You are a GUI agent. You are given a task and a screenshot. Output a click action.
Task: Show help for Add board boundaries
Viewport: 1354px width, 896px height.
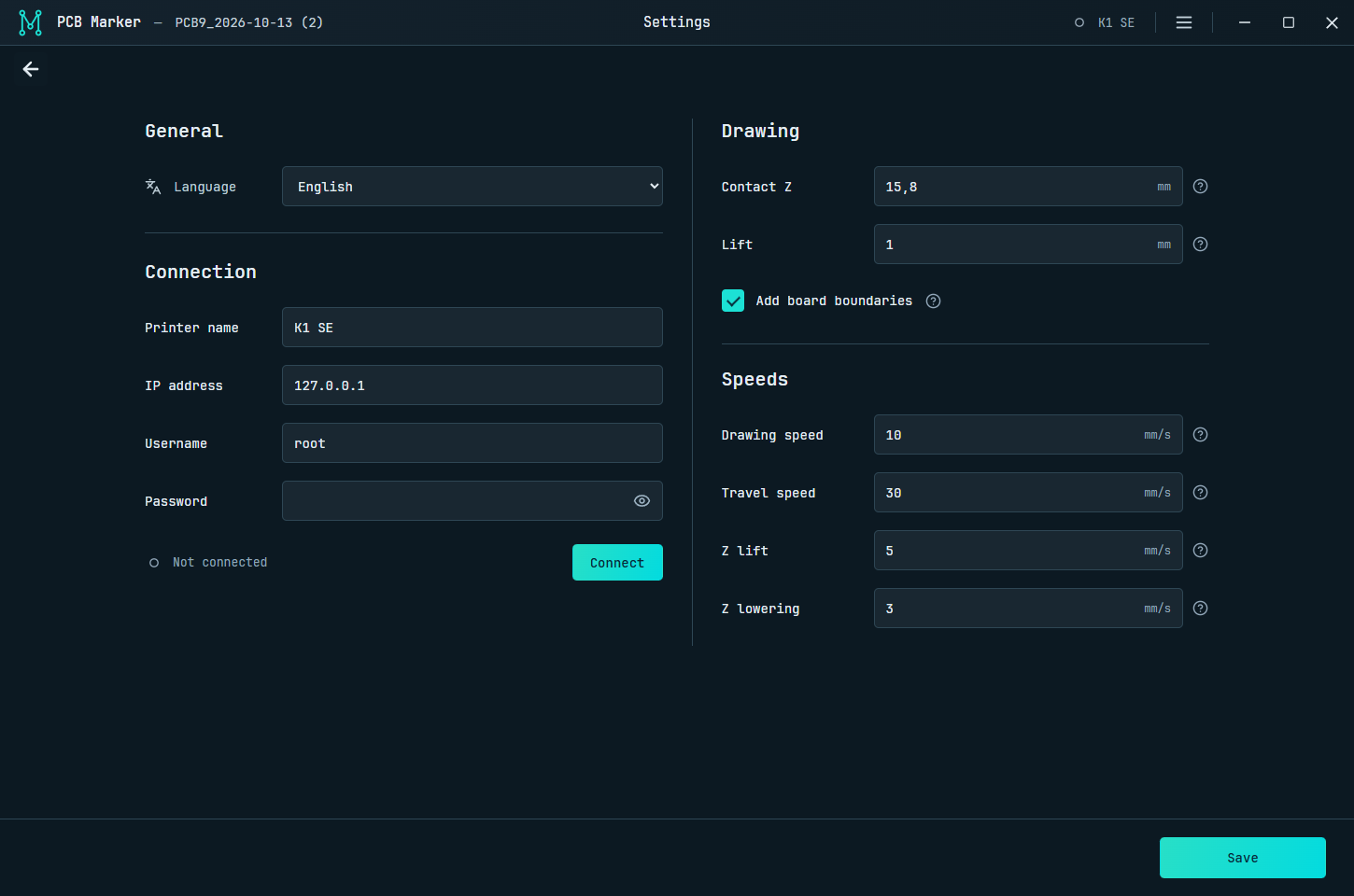(x=933, y=301)
